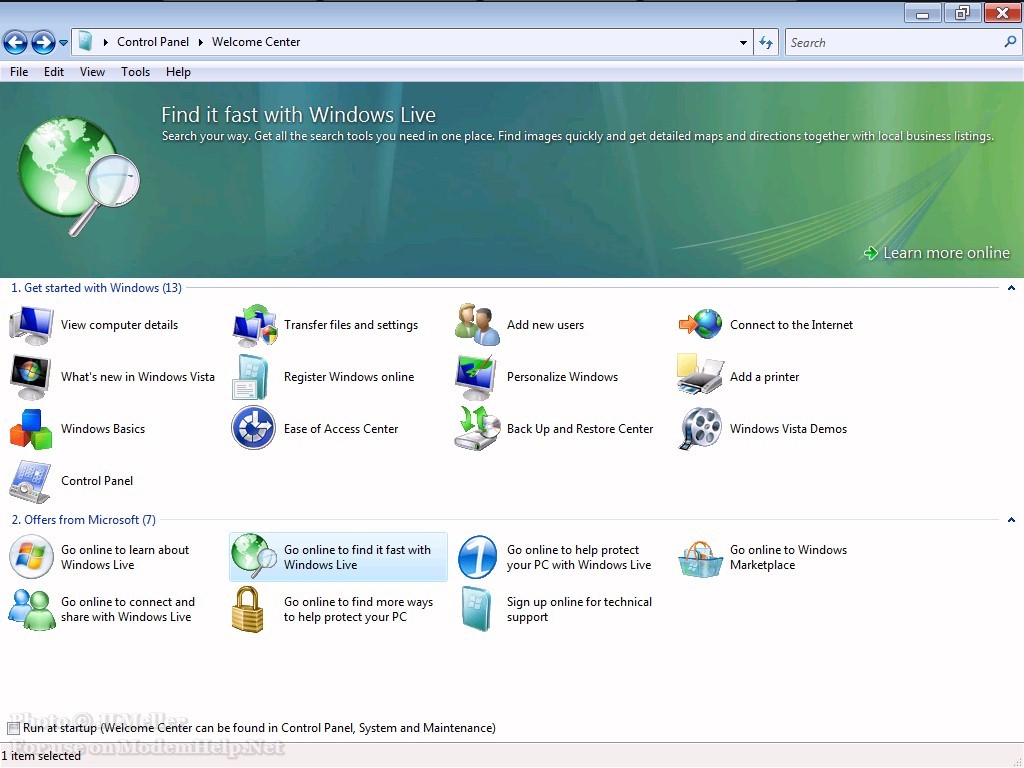Click the Transfer files and settings icon
The height and width of the screenshot is (768, 1024).
point(254,325)
